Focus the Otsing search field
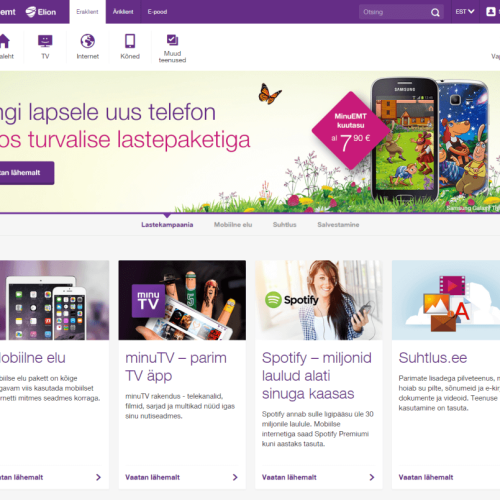 pos(395,12)
